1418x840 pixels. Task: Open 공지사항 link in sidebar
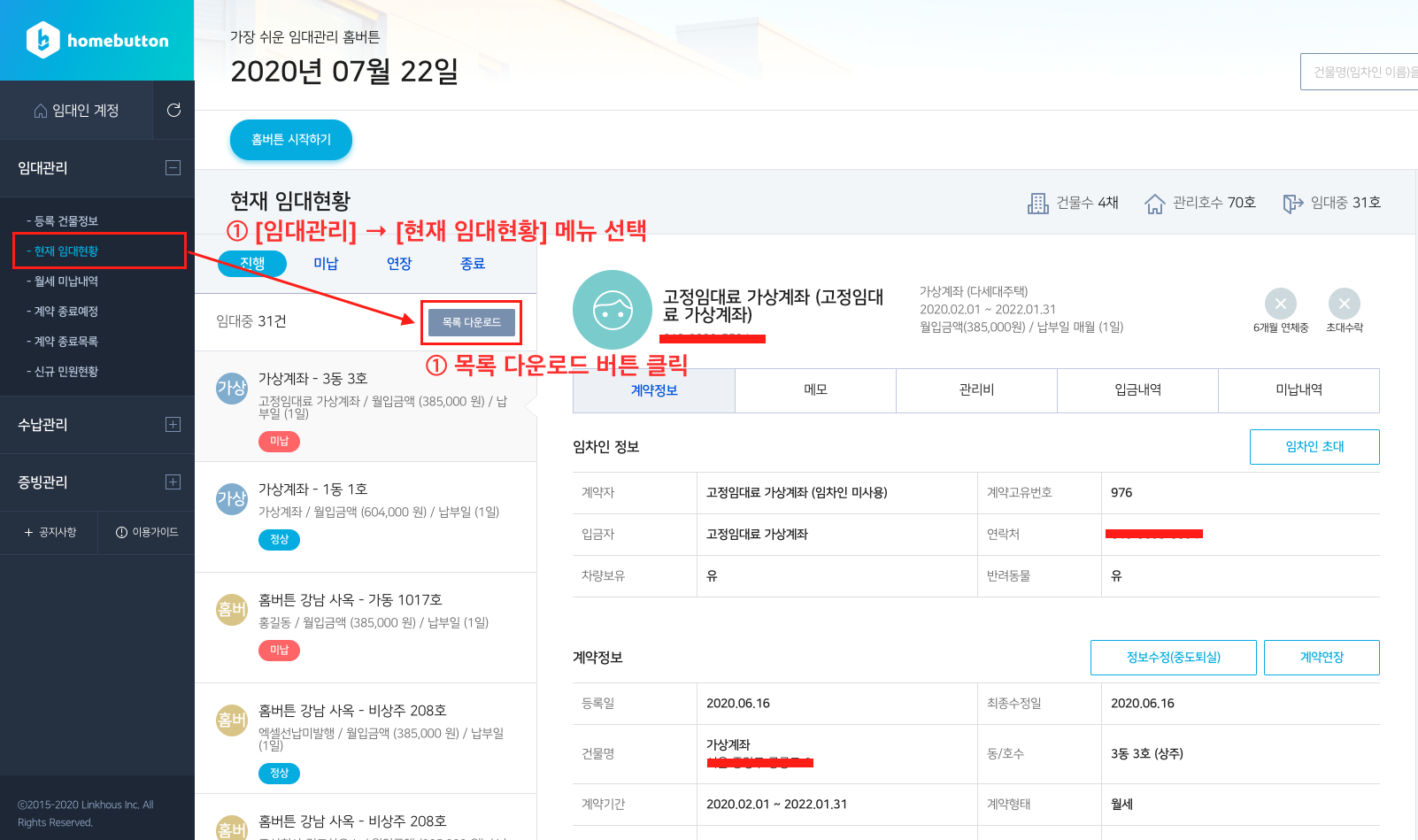pyautogui.click(x=50, y=532)
